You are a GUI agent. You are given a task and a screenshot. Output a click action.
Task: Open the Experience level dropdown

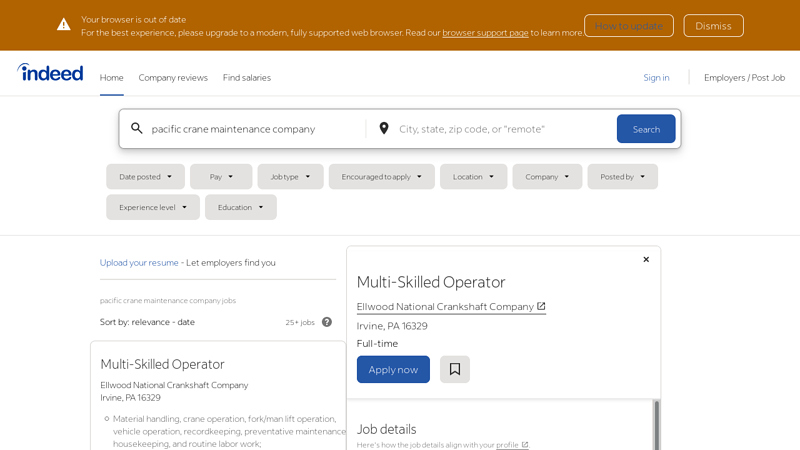(x=153, y=207)
